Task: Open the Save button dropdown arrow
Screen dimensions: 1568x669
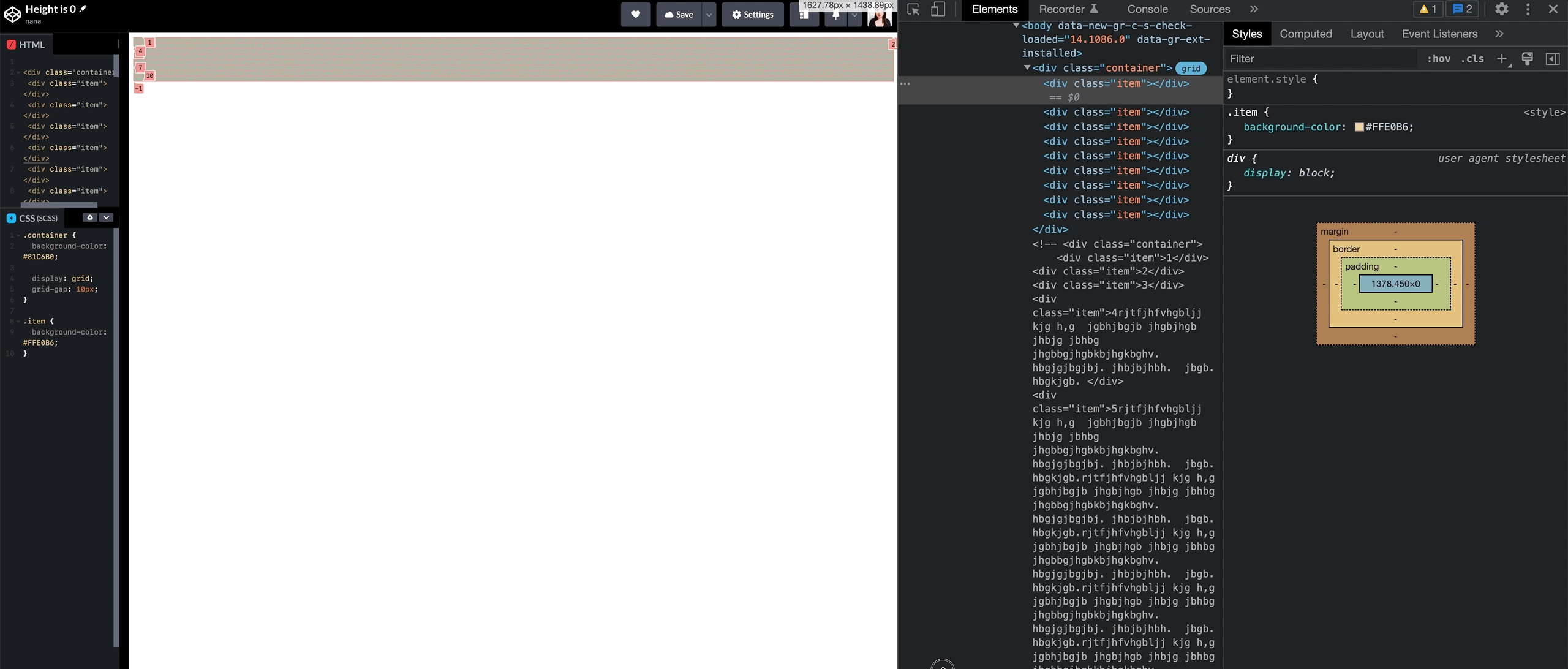Action: [708, 14]
